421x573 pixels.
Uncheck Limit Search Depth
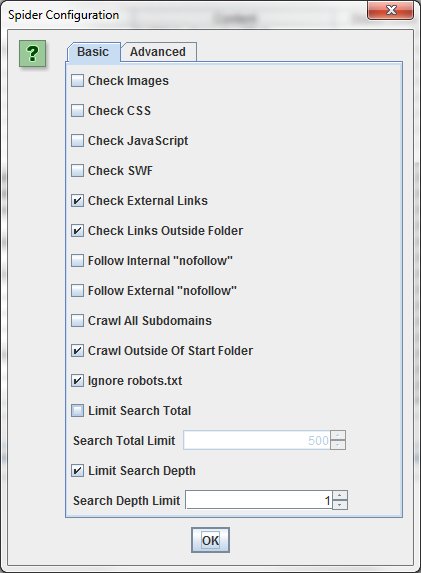[x=77, y=470]
